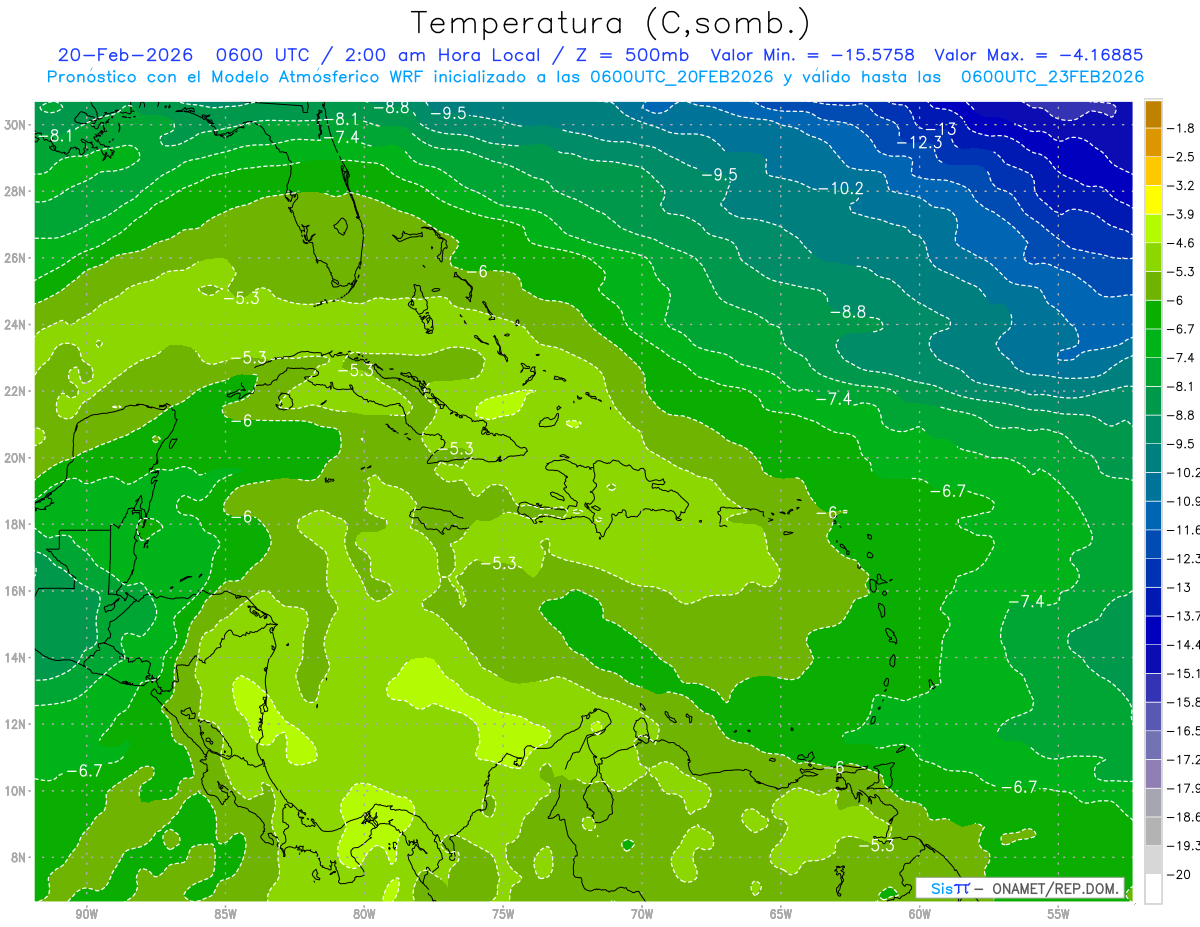This screenshot has width=1200, height=927.
Task: Click the longitude axis label '70W'
Action: pyautogui.click(x=642, y=916)
